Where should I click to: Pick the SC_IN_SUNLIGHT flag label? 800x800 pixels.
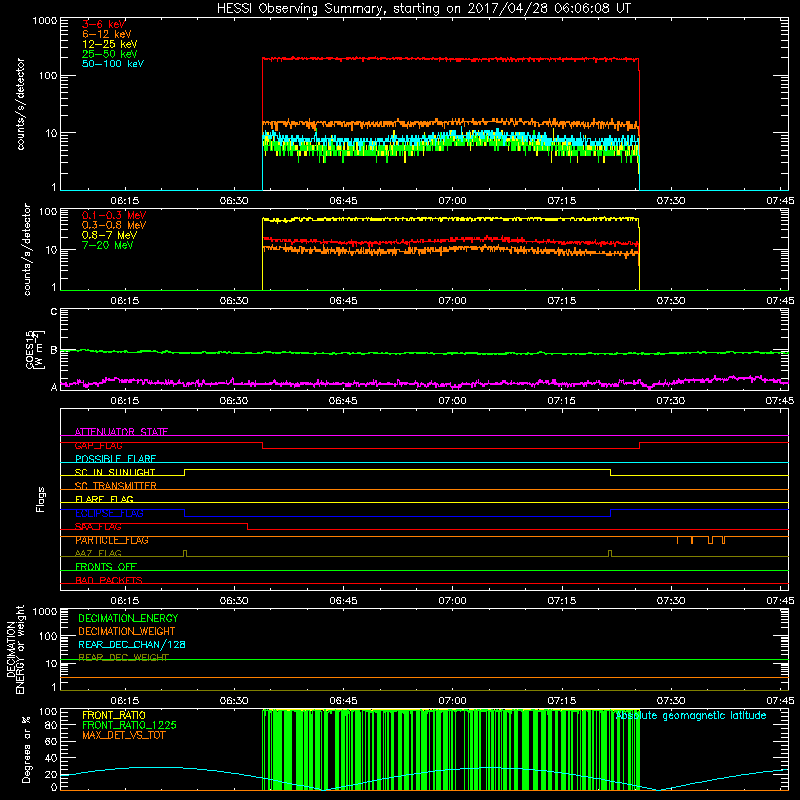pyautogui.click(x=115, y=472)
